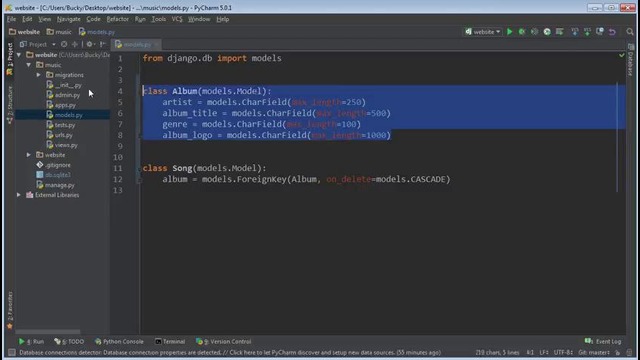Toggle the Favorites side tool tab

point(10,310)
